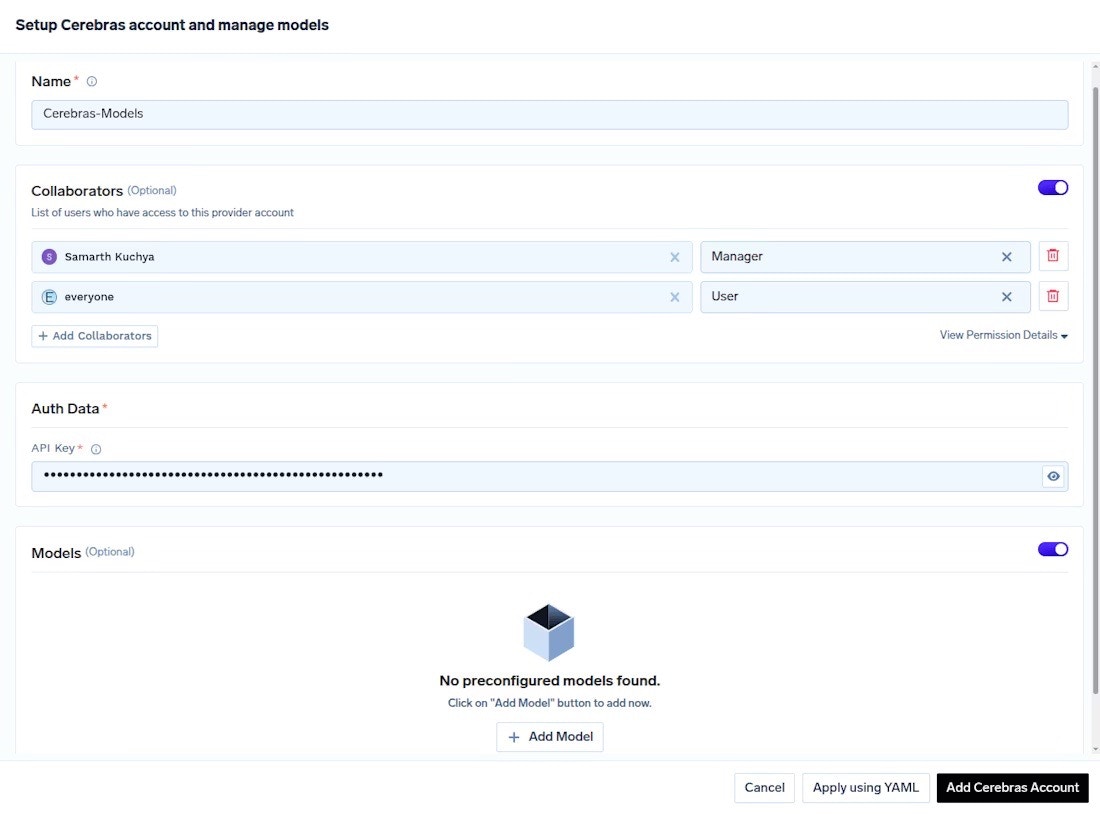Clear the everyone user selection
The height and width of the screenshot is (814, 1100).
click(x=675, y=298)
